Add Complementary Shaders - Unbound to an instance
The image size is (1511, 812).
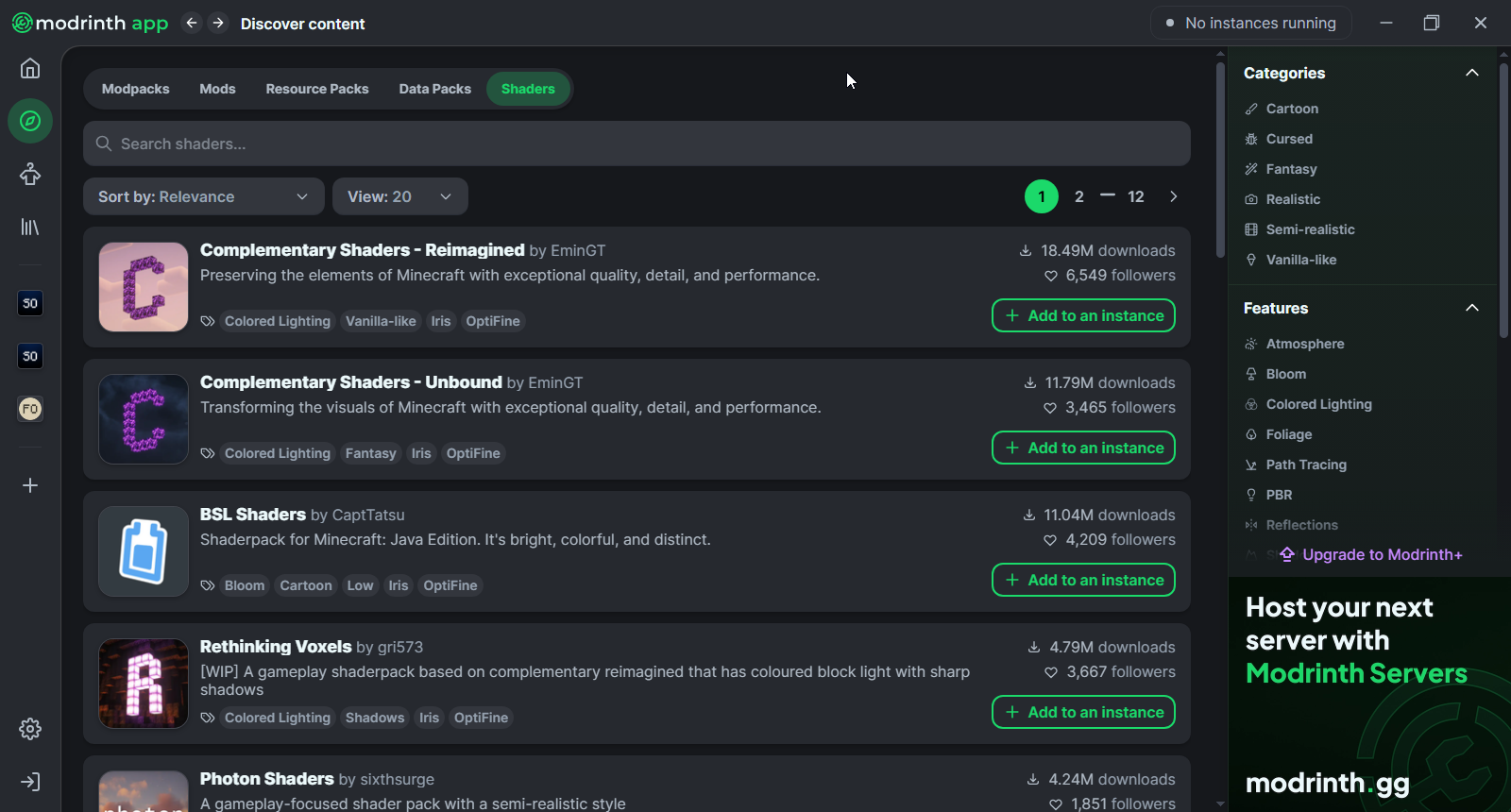click(1083, 448)
